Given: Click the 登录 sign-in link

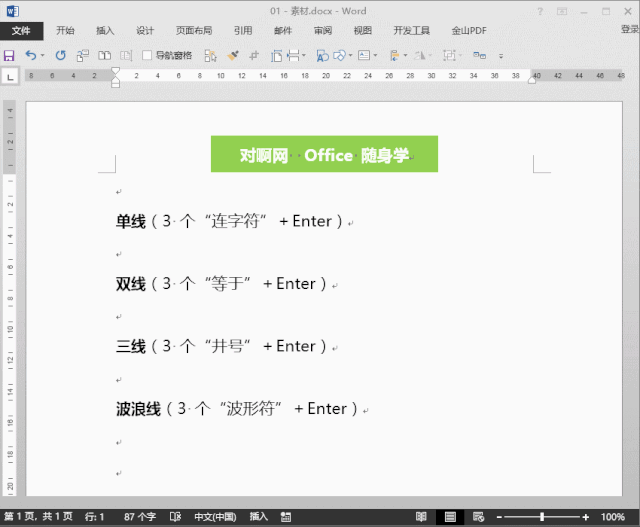Looking at the screenshot, I should [x=630, y=29].
